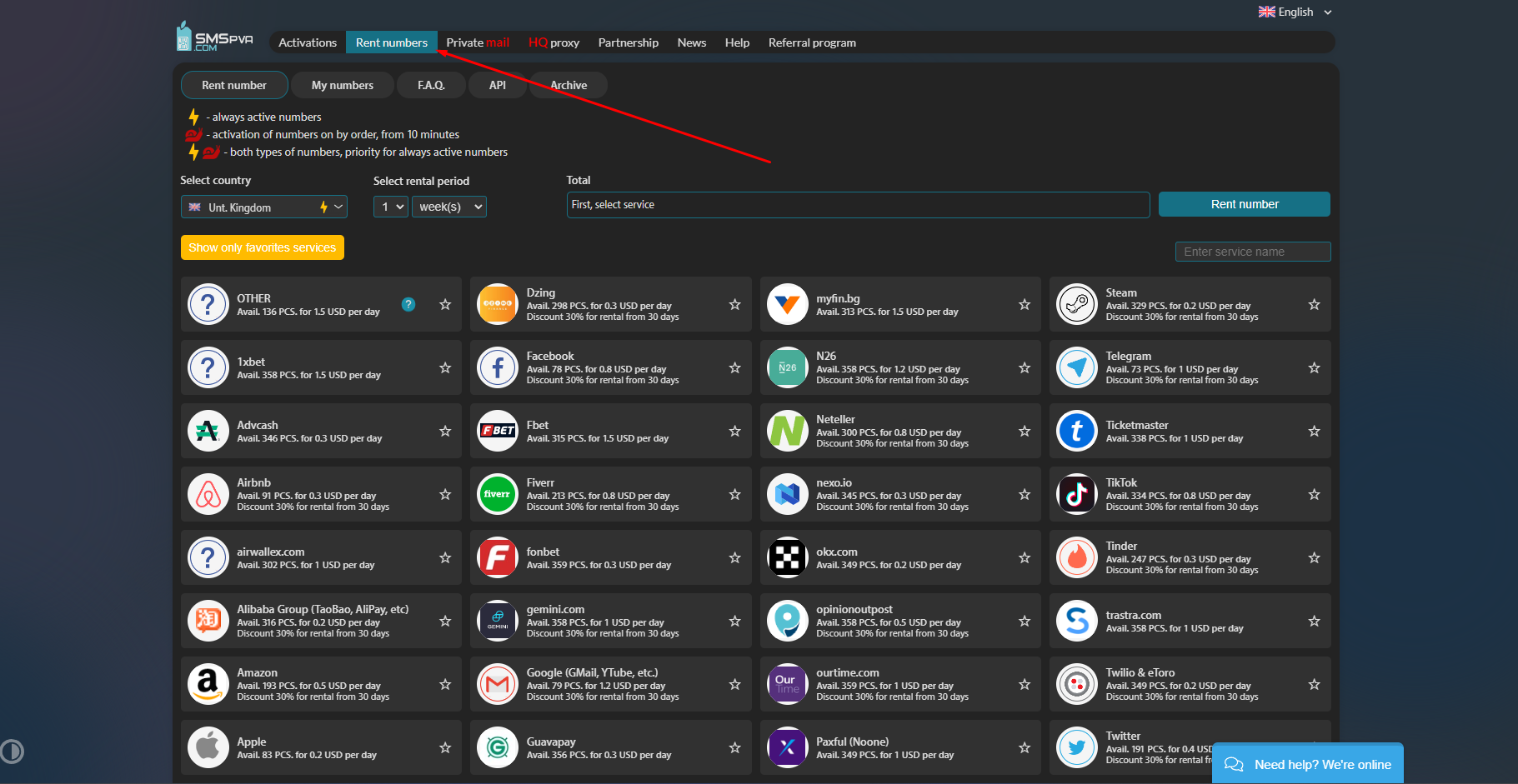The image size is (1518, 784).
Task: Open the Partnership menu item
Action: point(629,42)
